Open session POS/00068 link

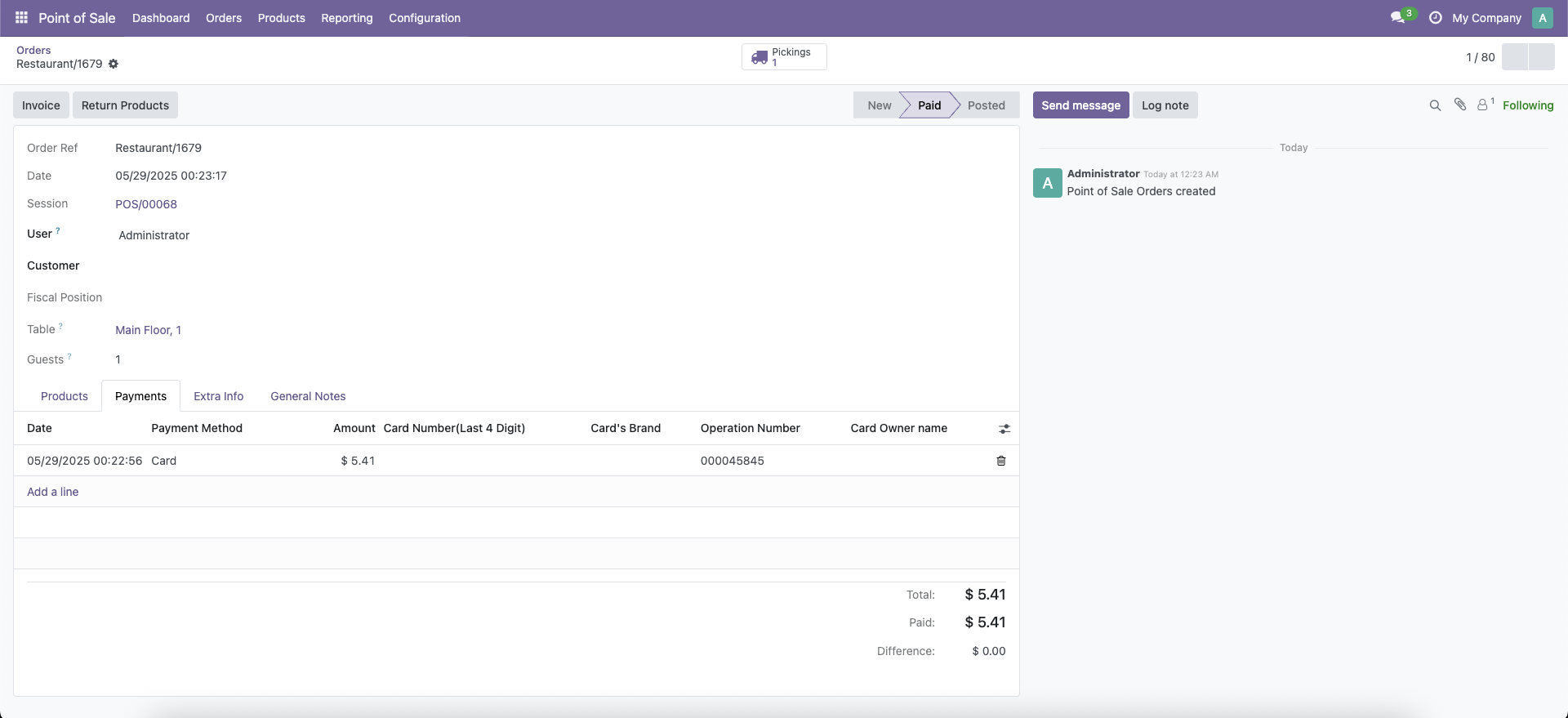146,204
